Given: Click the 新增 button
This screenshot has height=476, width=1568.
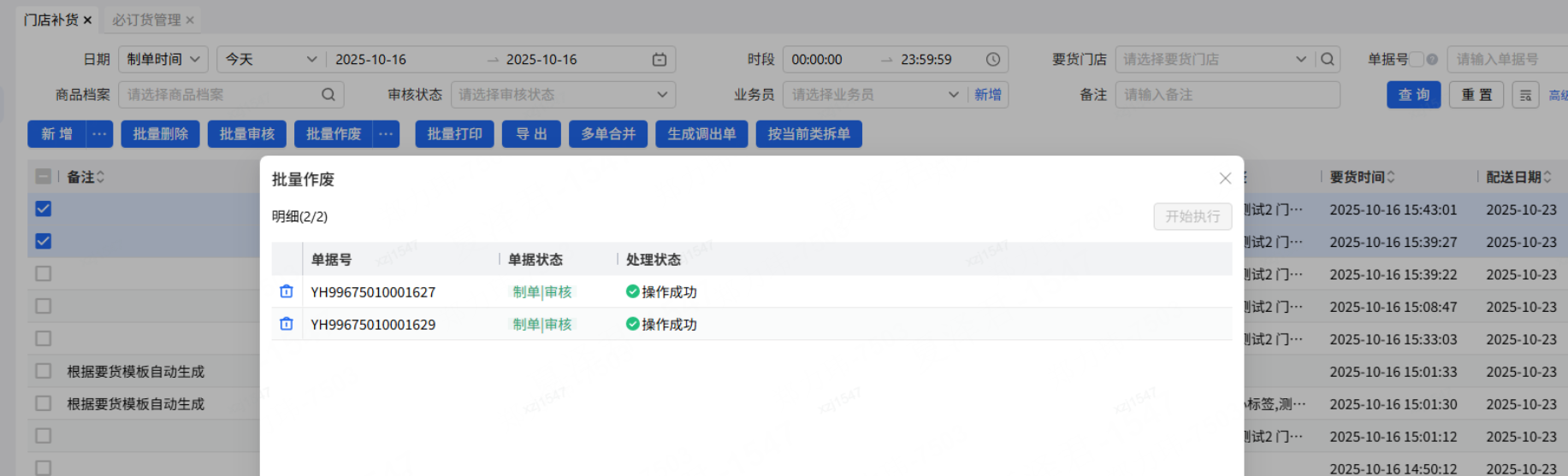Looking at the screenshot, I should click(56, 134).
